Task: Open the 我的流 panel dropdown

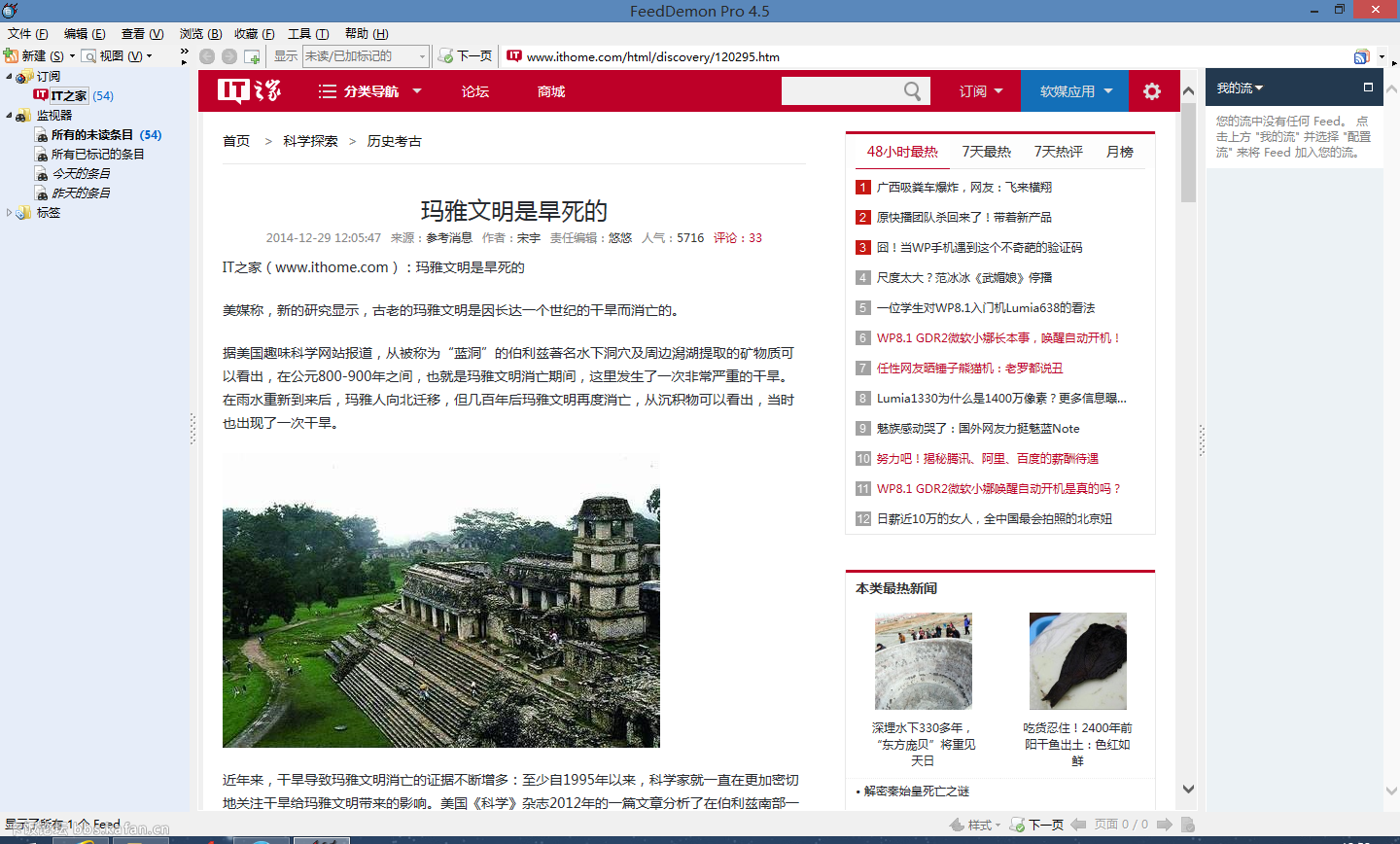Action: pos(1240,88)
